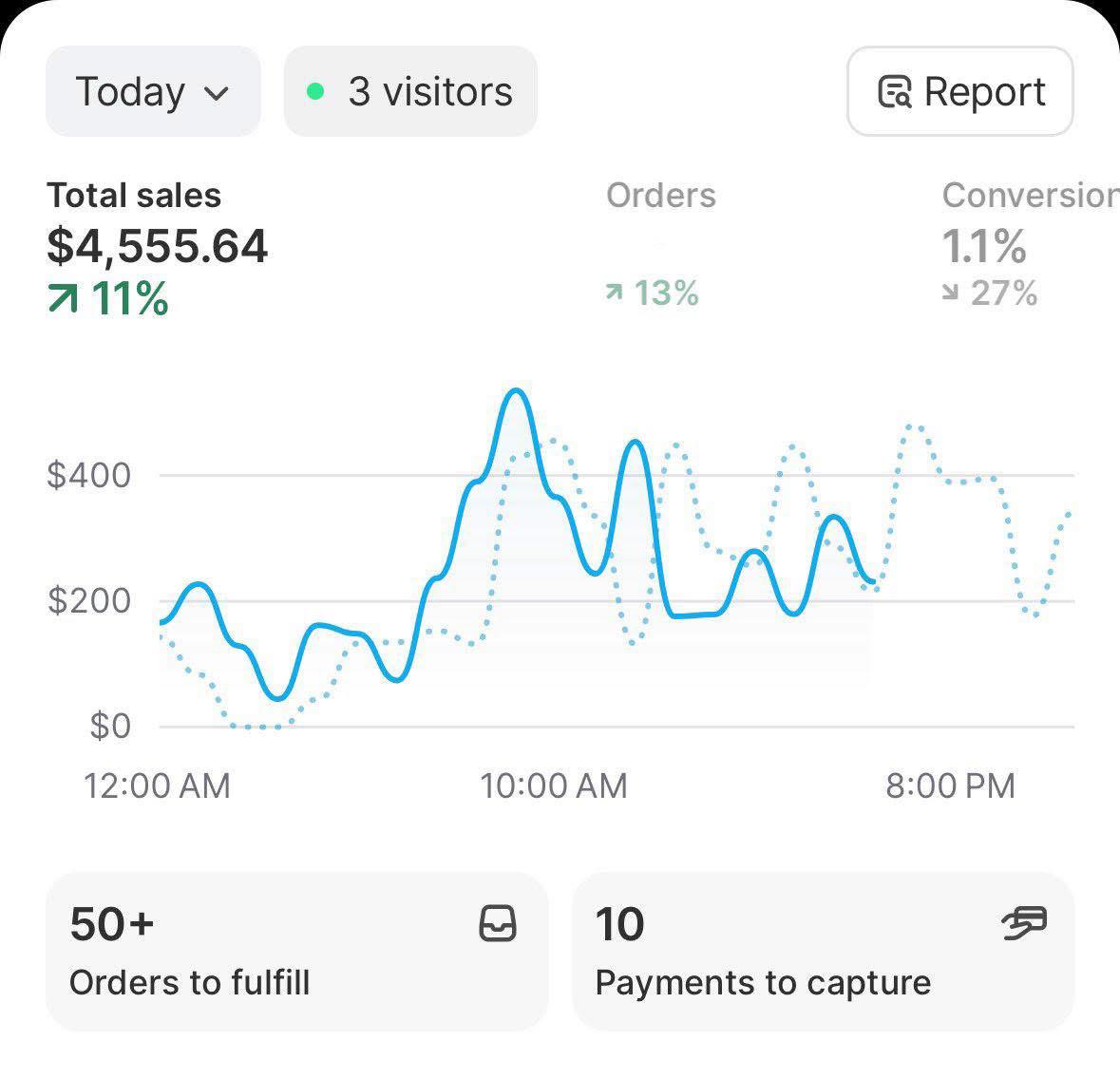Click the Report magnifier document icon
The height and width of the screenshot is (1078, 1120).
pyautogui.click(x=894, y=92)
